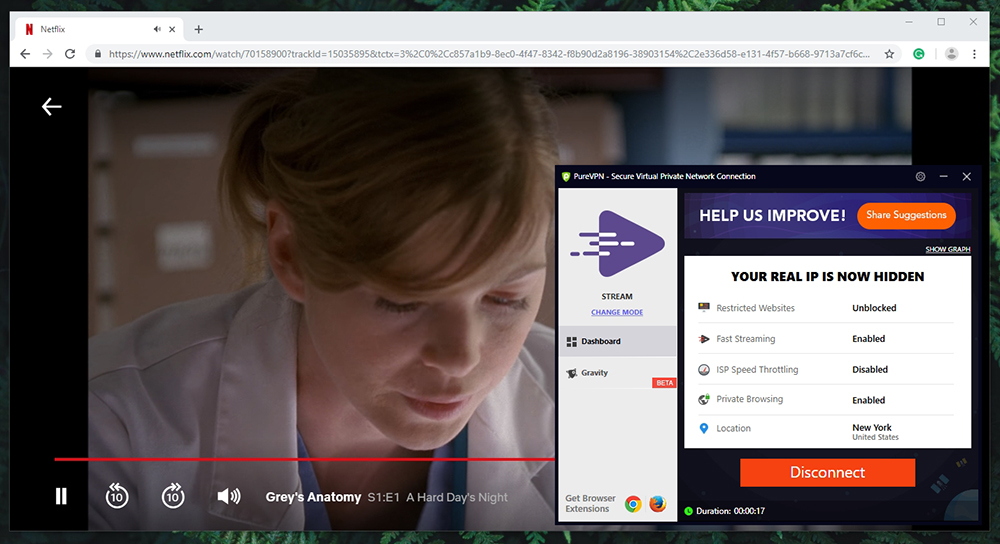
Task: Open the Gravity menu item
Action: coord(617,372)
